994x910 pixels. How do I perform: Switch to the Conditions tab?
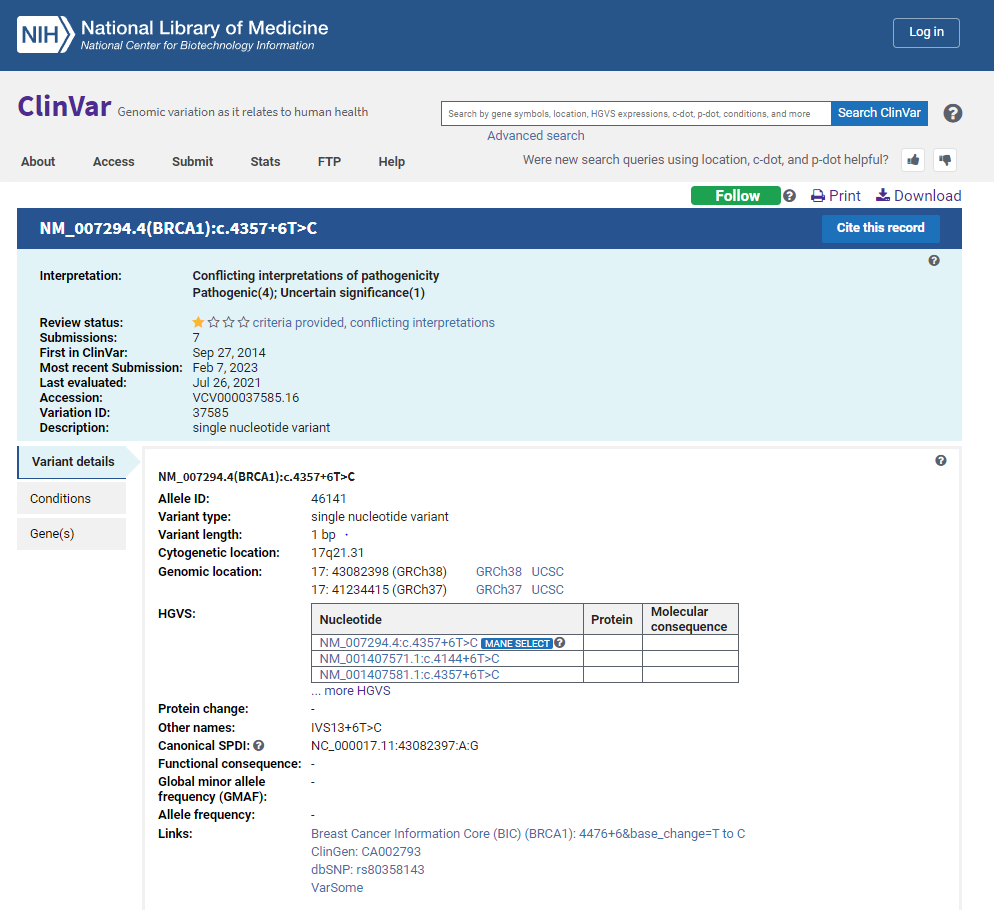(x=60, y=499)
